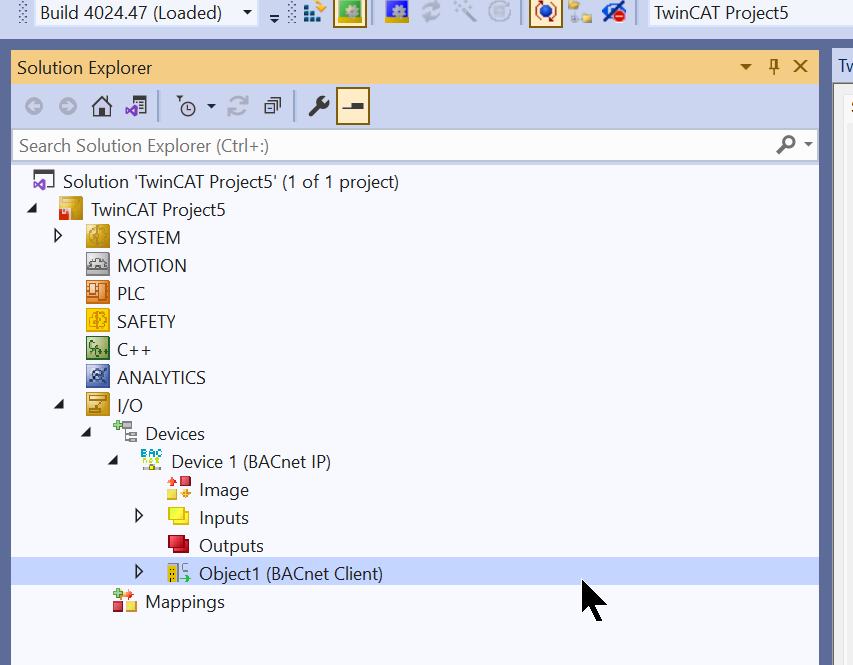
Task: Click the yellow SAFETY node icon
Action: pyautogui.click(x=98, y=321)
